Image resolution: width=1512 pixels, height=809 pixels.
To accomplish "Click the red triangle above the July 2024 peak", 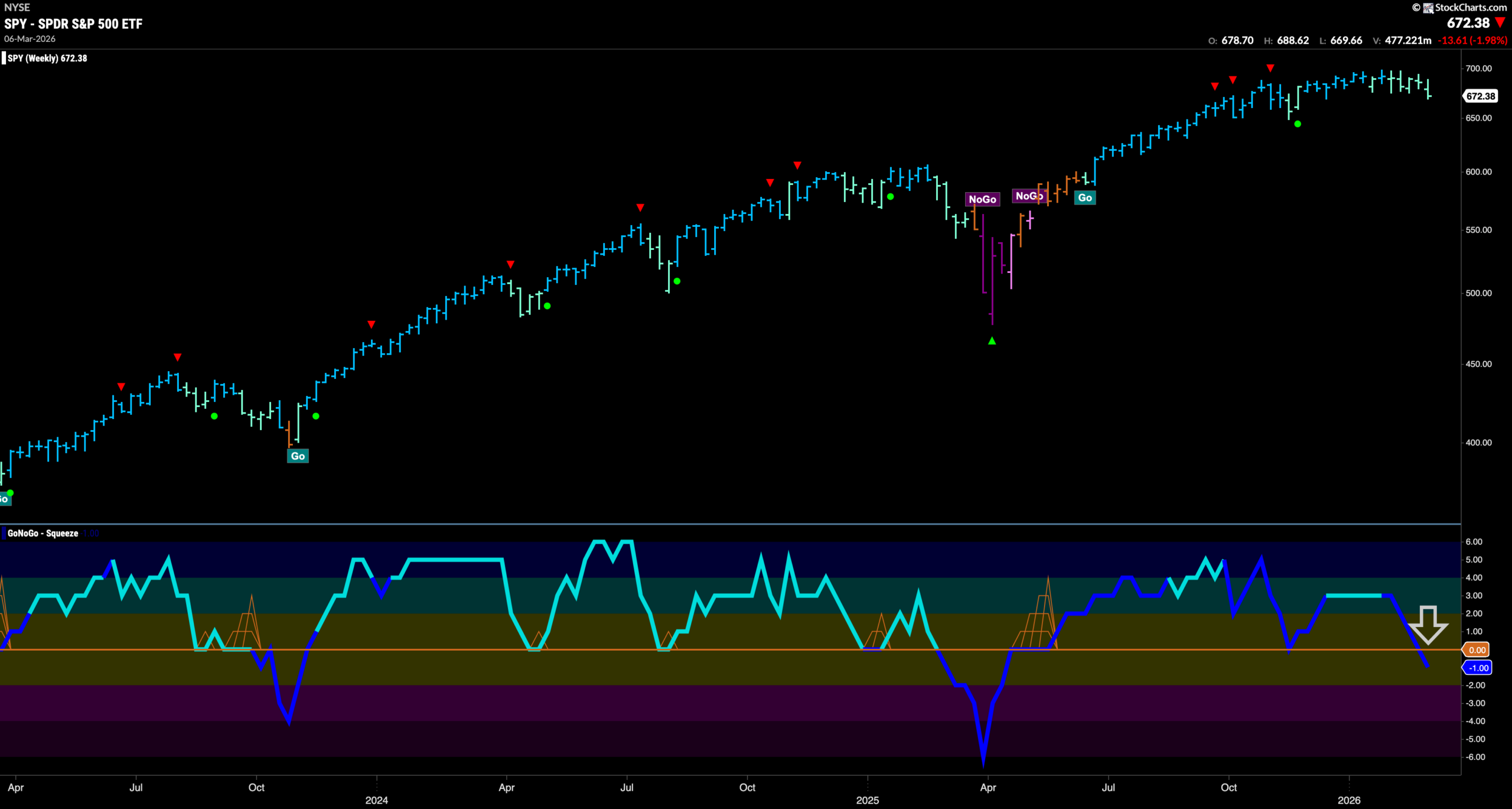I will [640, 207].
